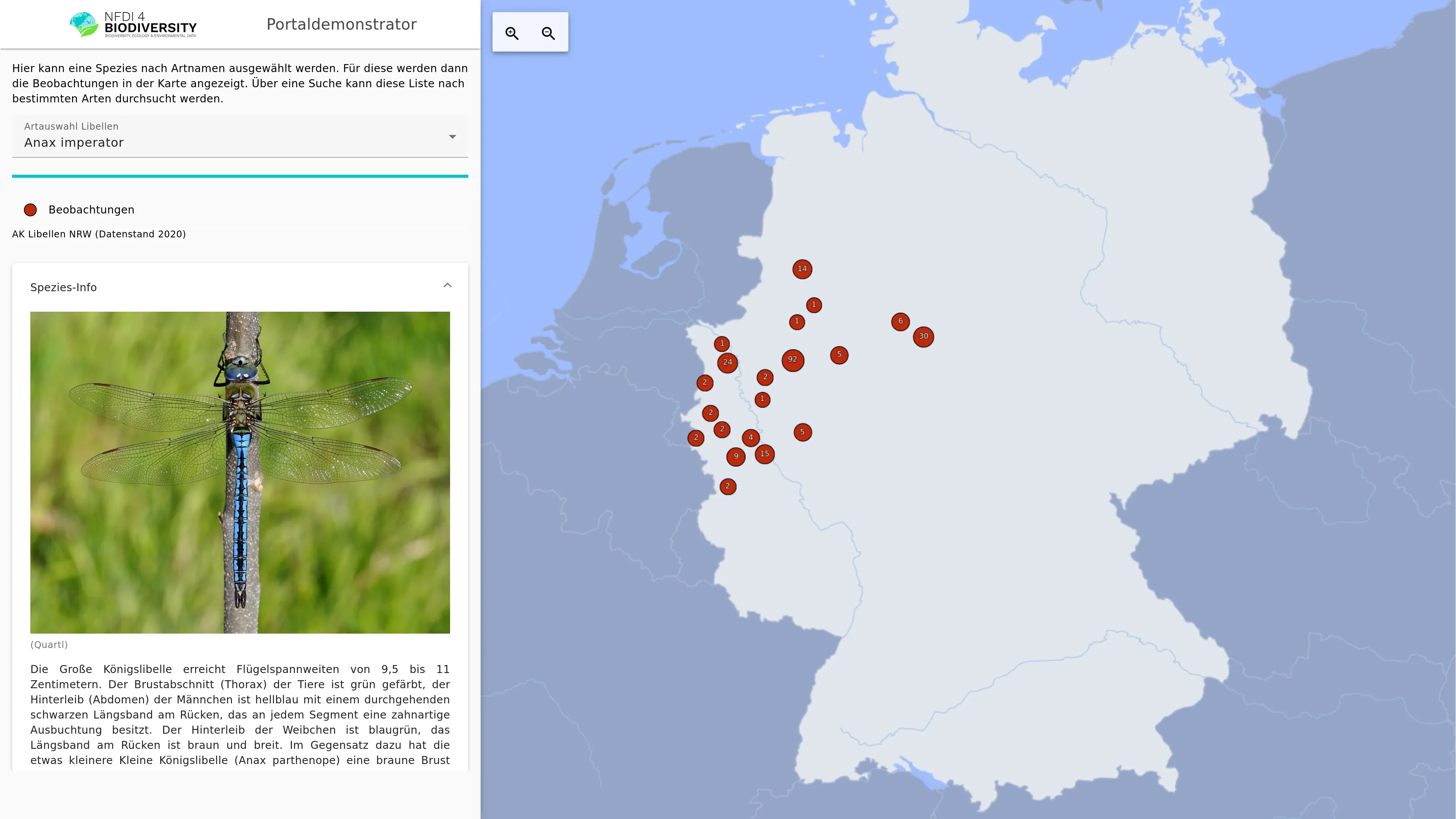The image size is (1456, 819).
Task: Click the Beobachtungen legend label
Action: 91,210
